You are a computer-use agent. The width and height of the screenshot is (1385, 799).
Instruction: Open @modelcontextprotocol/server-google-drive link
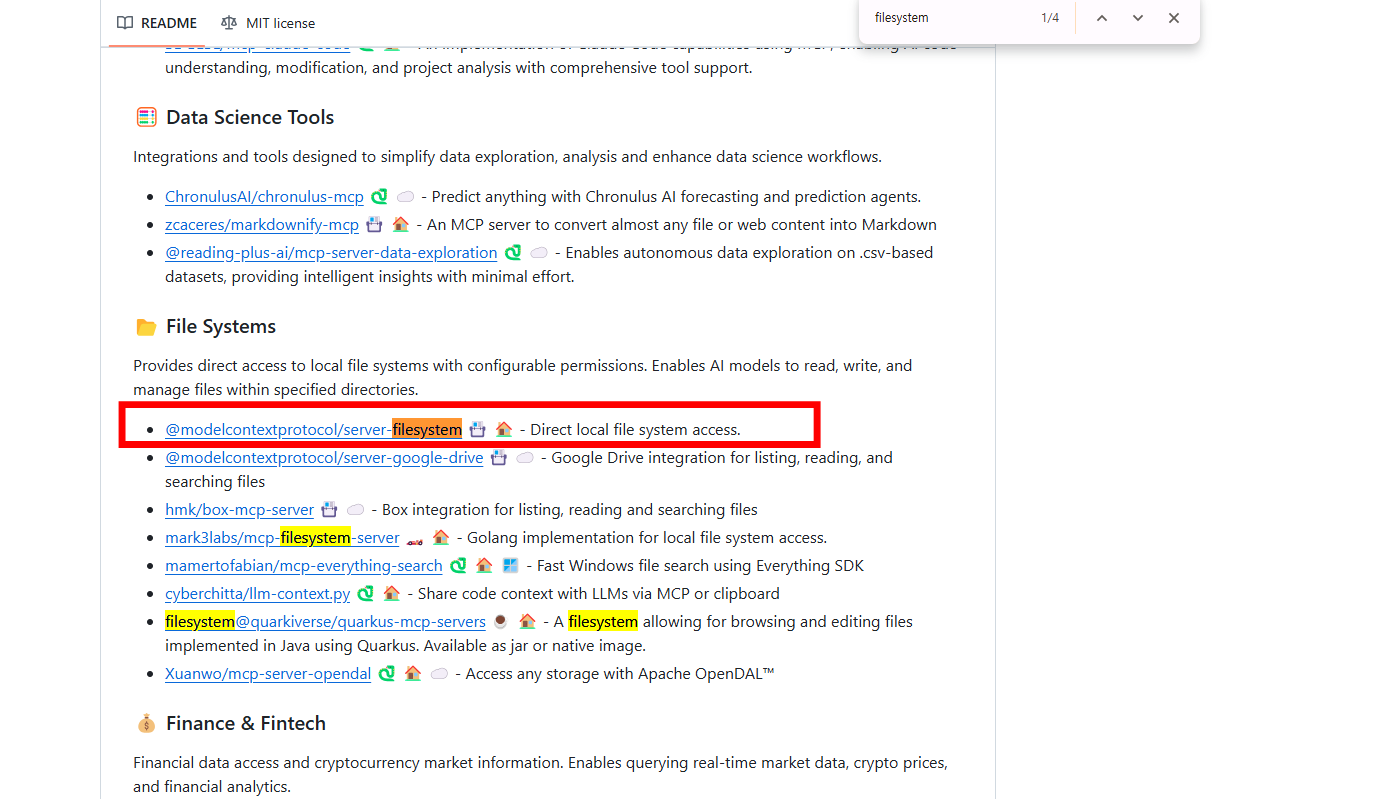pos(324,458)
